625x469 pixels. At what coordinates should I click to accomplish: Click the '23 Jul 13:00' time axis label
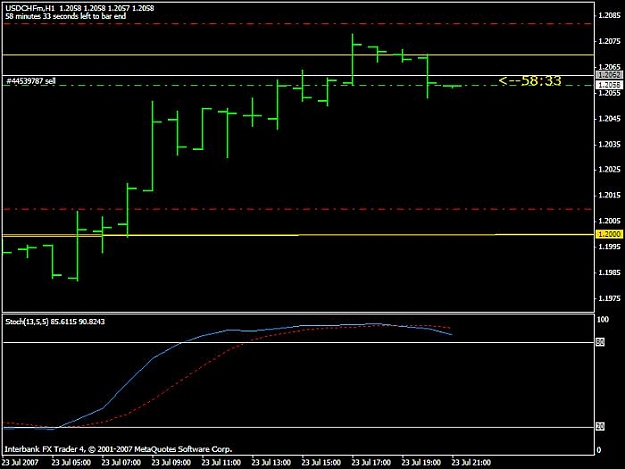point(271,463)
